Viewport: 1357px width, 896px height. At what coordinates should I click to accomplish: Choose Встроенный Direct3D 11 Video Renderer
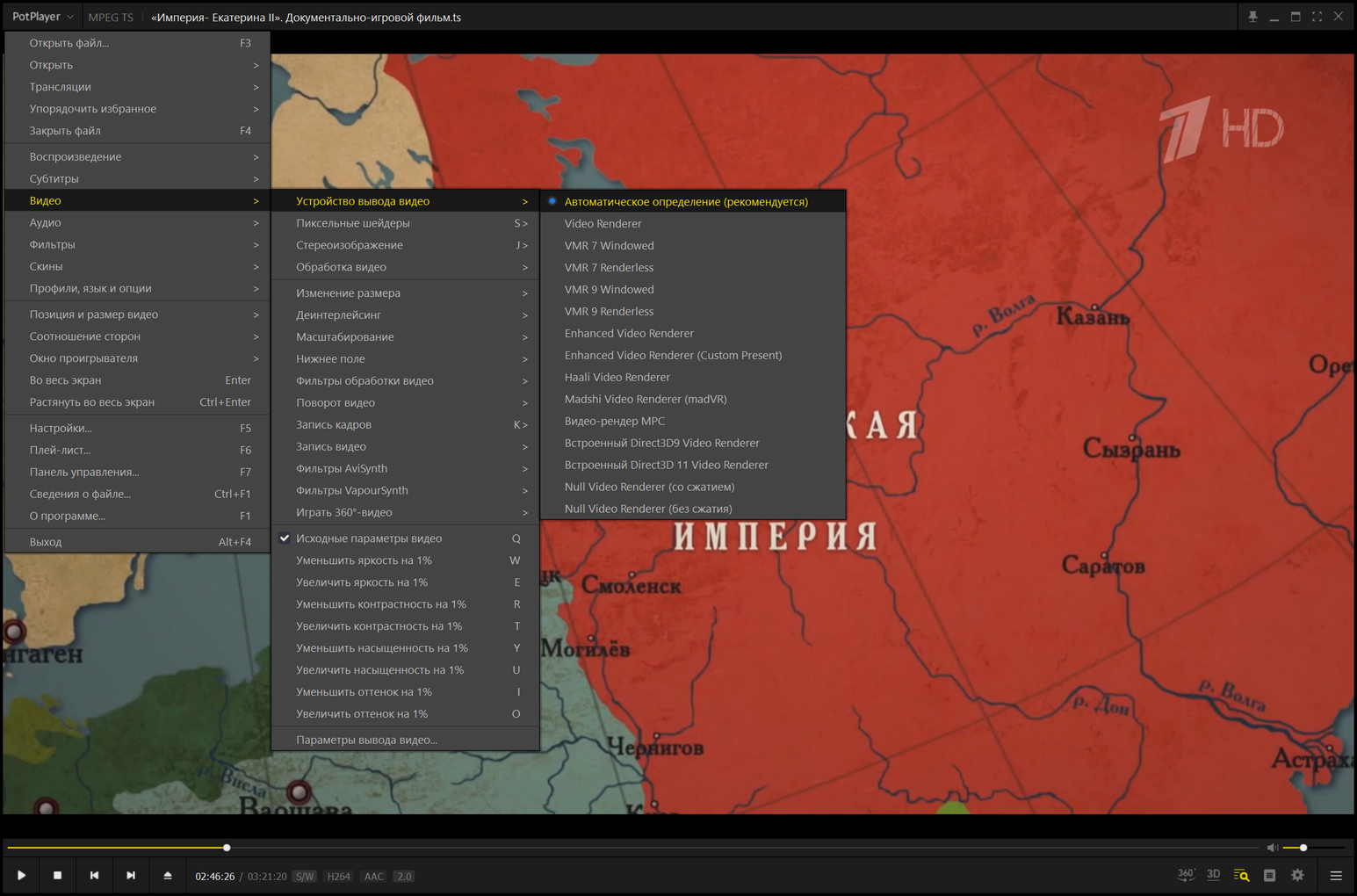pyautogui.click(x=693, y=465)
